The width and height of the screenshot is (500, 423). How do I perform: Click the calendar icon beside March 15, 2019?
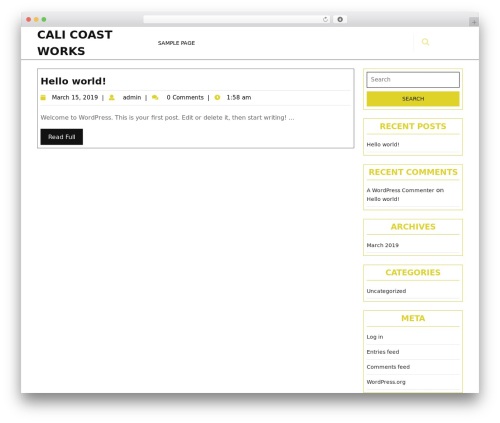pos(43,97)
